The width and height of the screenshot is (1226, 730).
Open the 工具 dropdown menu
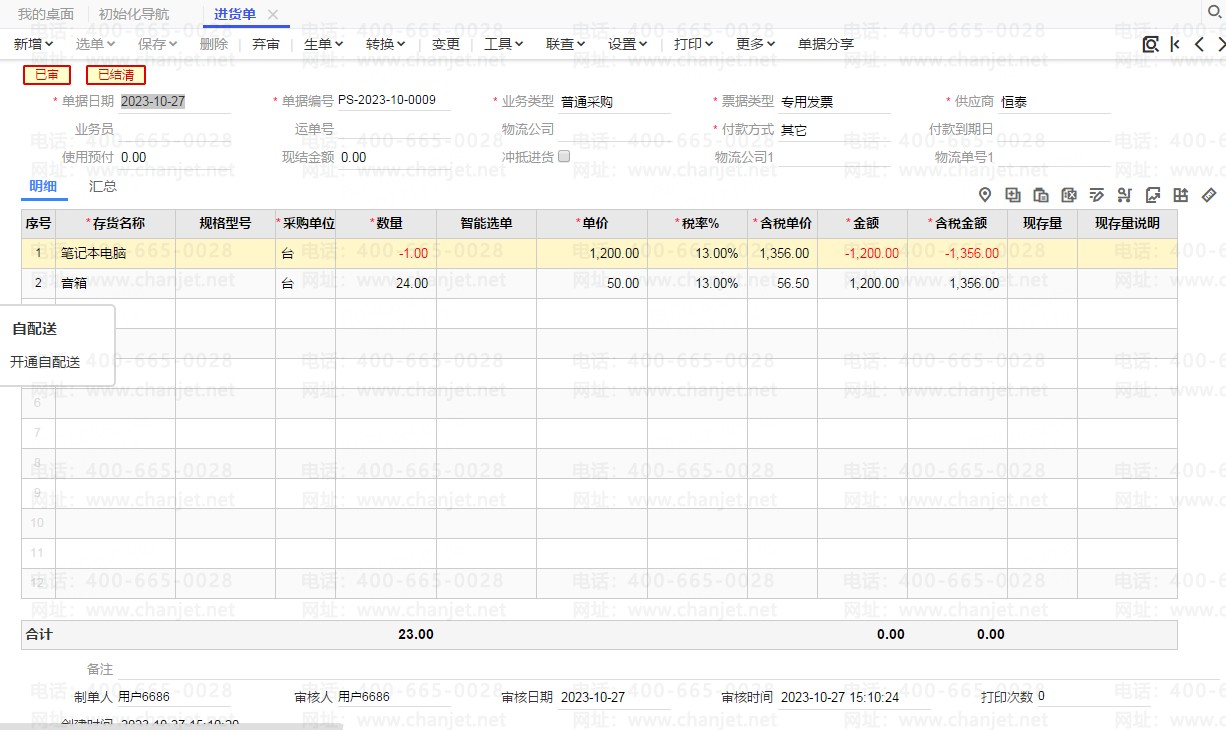tap(503, 44)
